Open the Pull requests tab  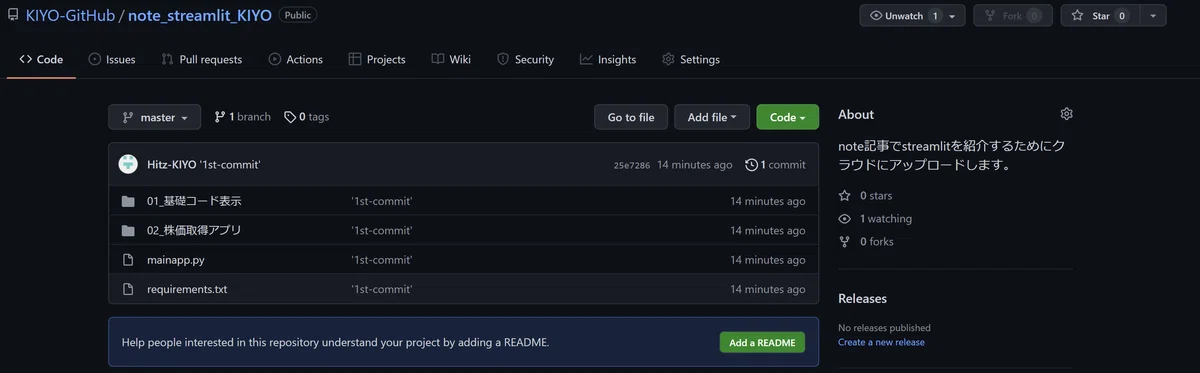(x=202, y=59)
